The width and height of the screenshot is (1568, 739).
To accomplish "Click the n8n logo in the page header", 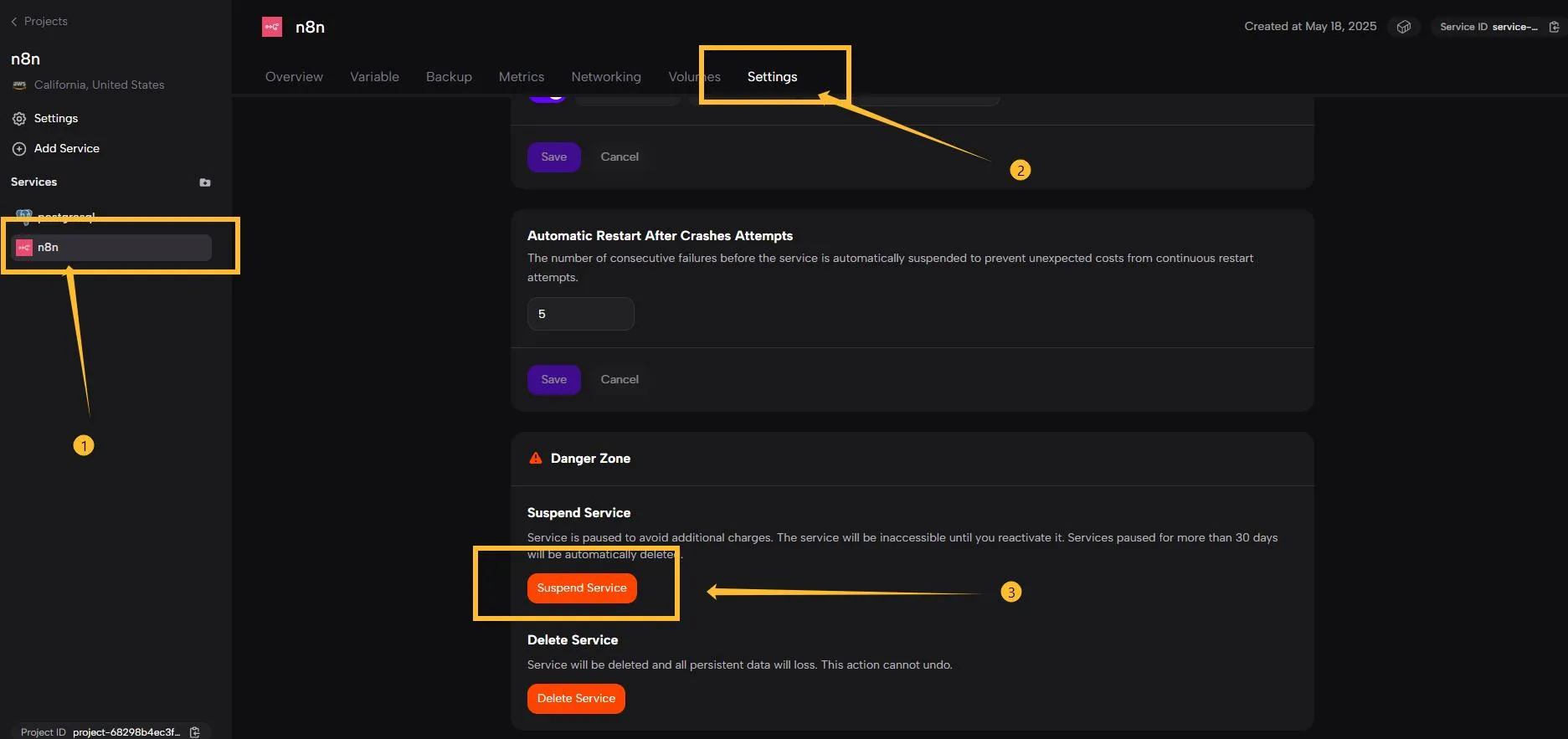I will [272, 27].
